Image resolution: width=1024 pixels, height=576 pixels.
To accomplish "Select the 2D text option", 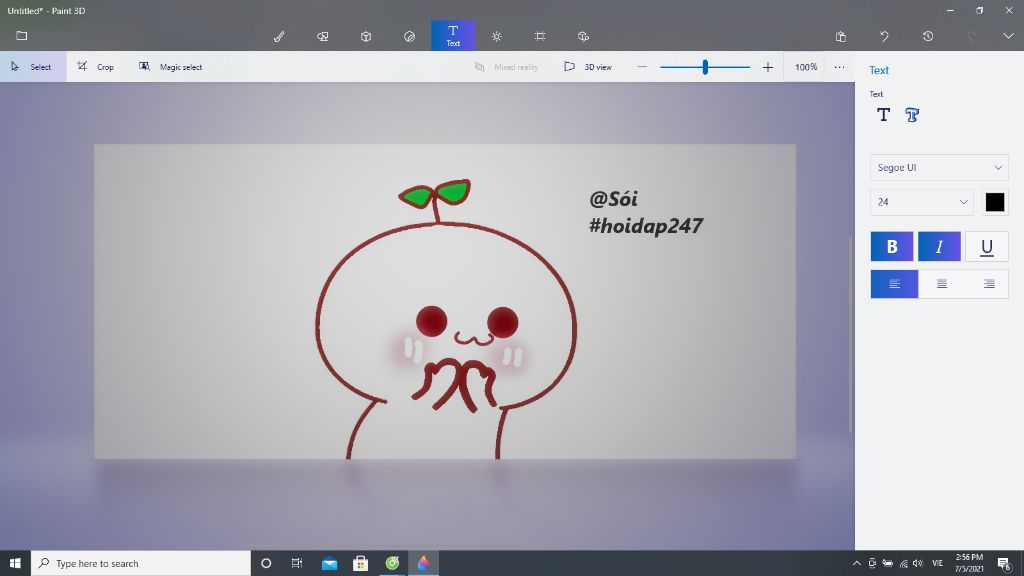I will click(884, 115).
